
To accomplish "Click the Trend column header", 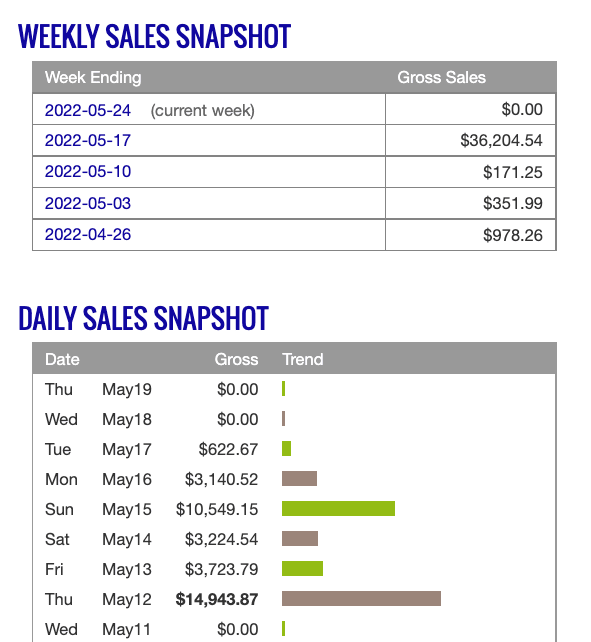I will click(303, 359).
